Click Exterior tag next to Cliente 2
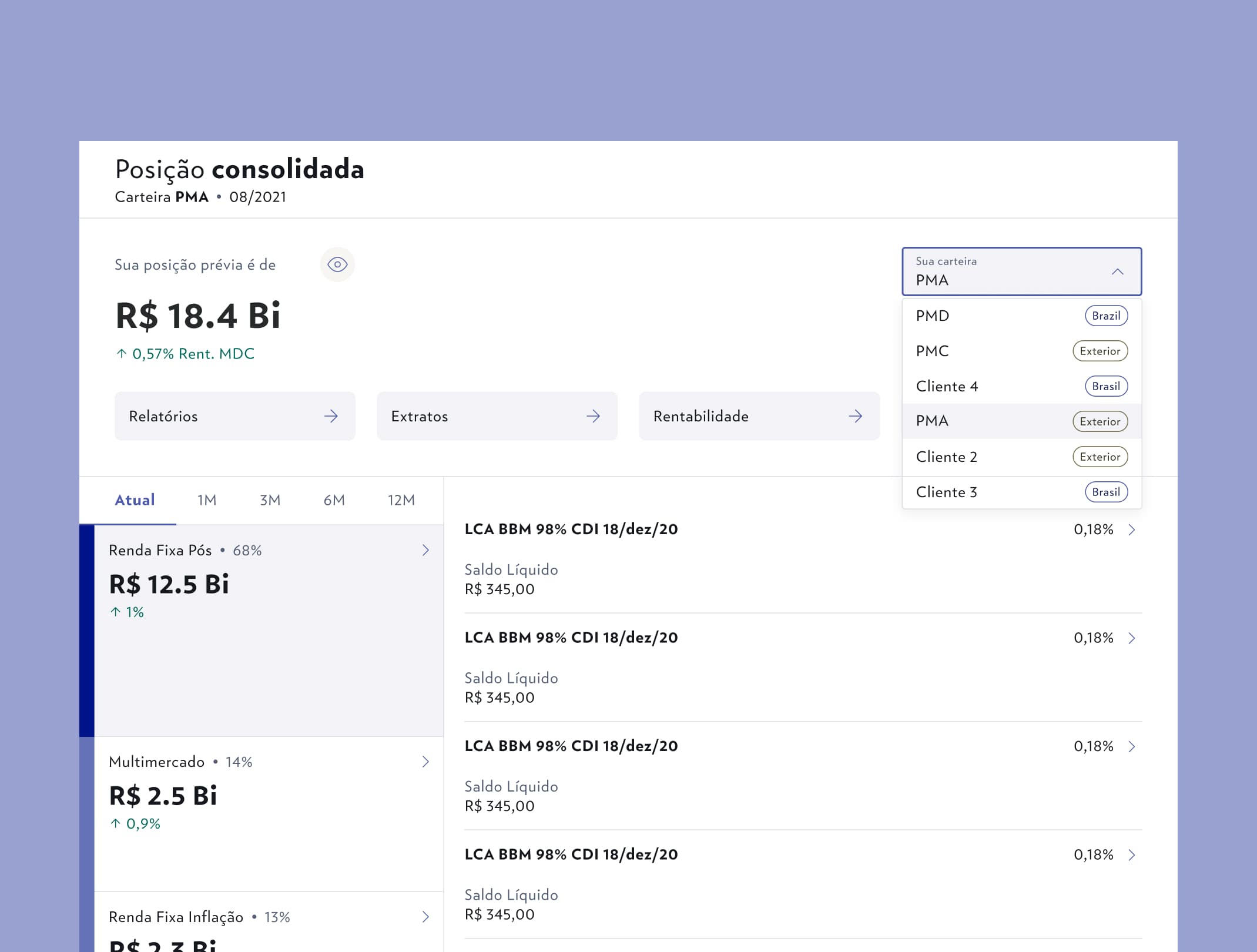The width and height of the screenshot is (1257, 952). click(1100, 457)
